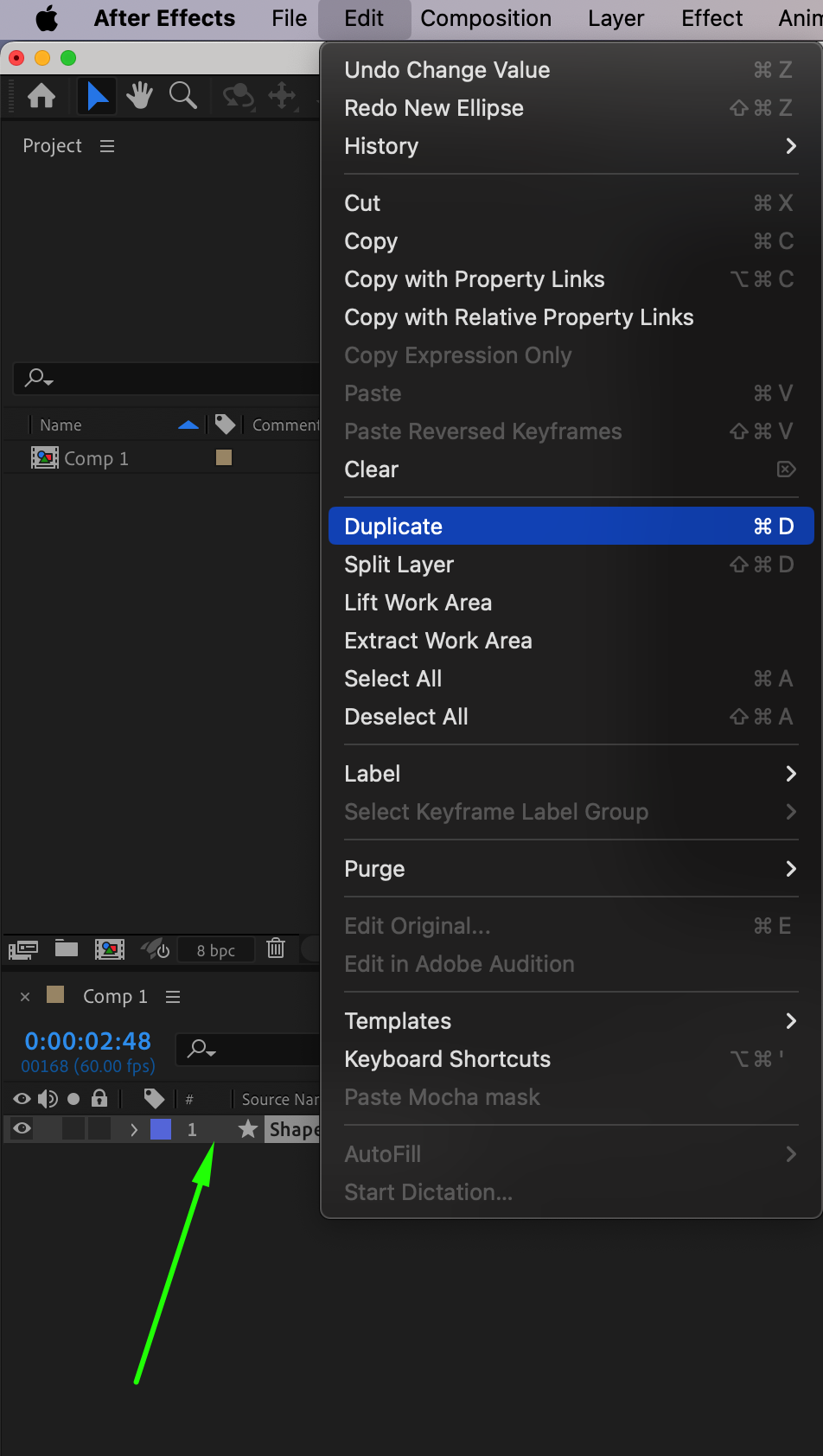
Task: Toggle the solo switch for layer 1
Action: tap(74, 1128)
